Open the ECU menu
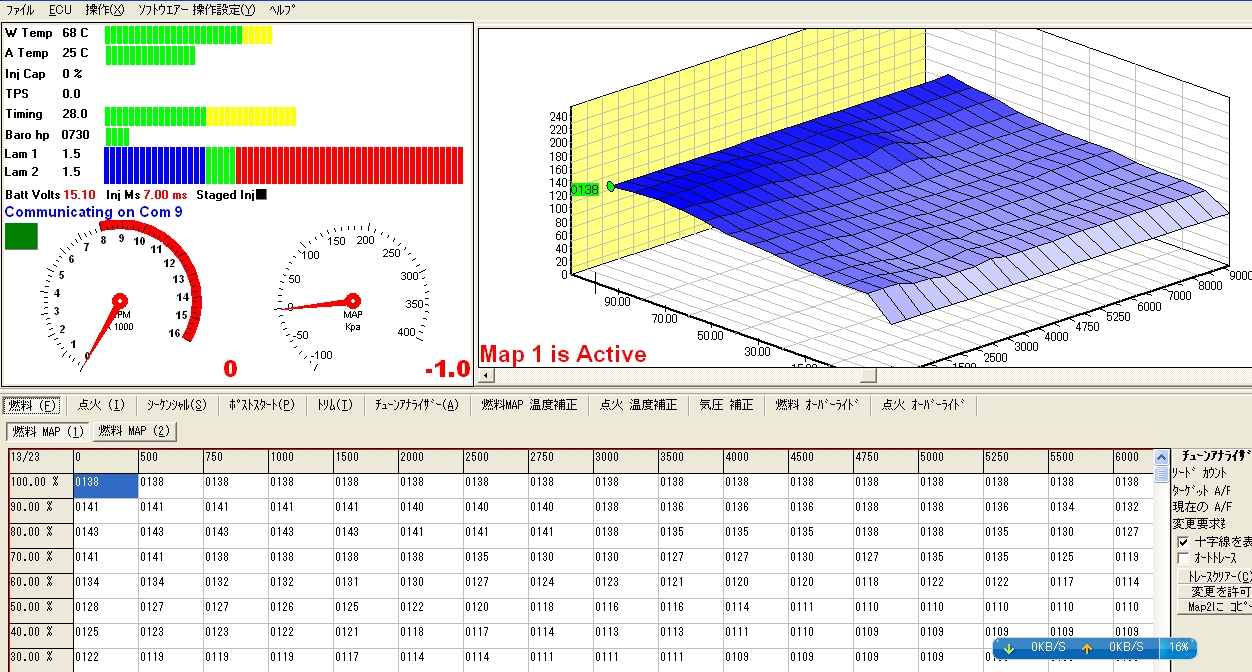This screenshot has height=672, width=1252. (x=59, y=9)
